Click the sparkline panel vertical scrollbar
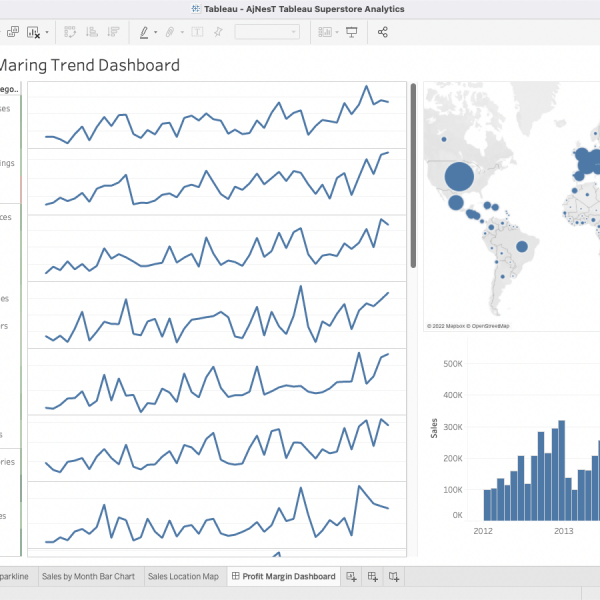The image size is (600, 600). pyautogui.click(x=414, y=175)
